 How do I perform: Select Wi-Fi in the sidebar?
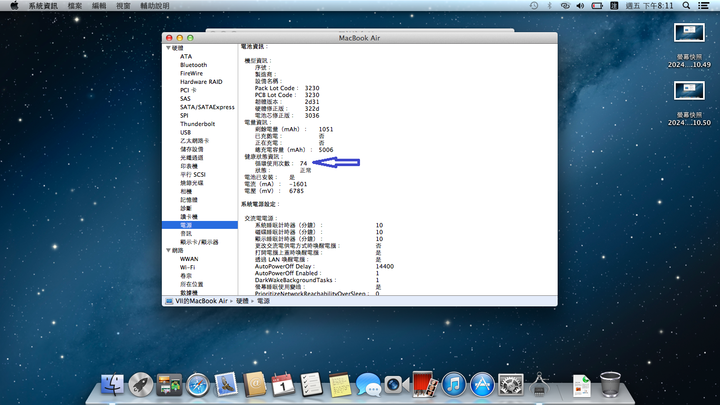(x=187, y=267)
